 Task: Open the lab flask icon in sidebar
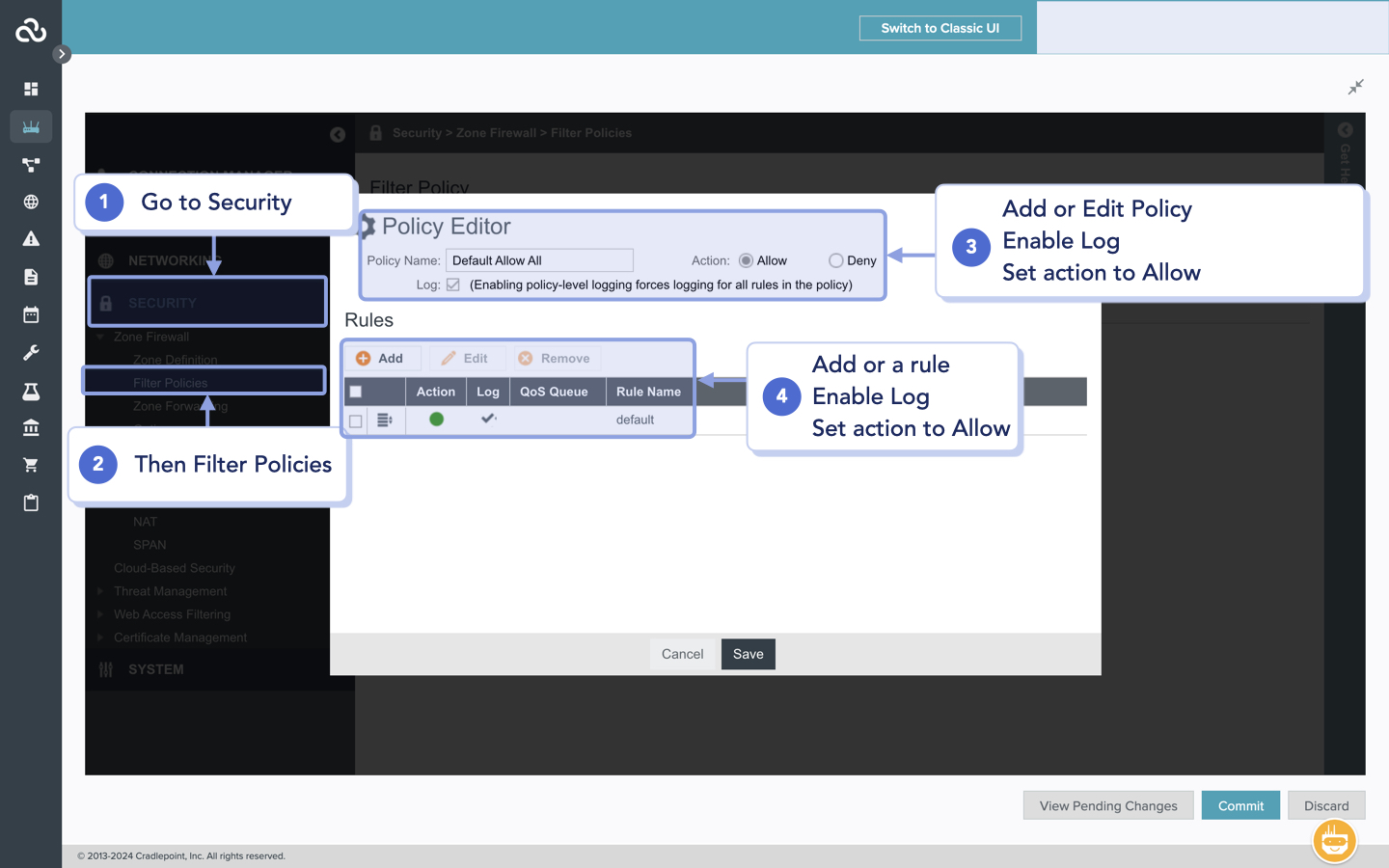tap(31, 390)
